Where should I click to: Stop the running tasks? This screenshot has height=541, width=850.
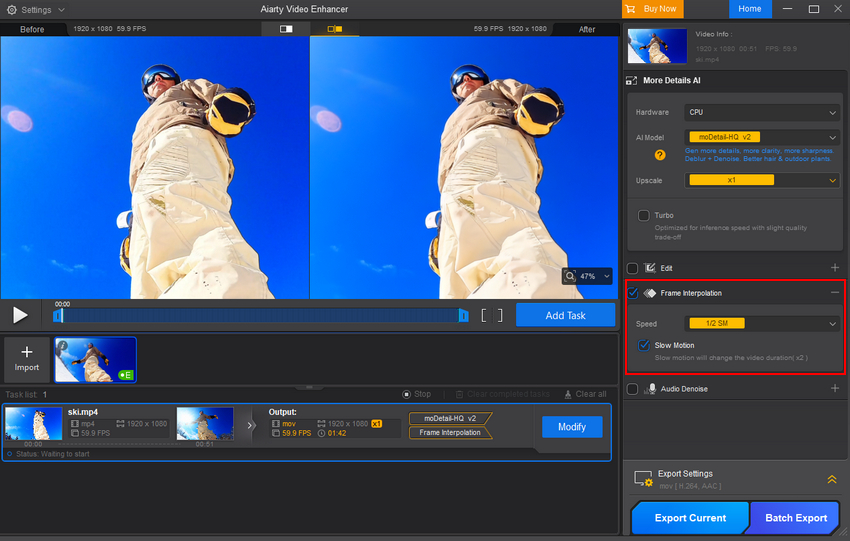pyautogui.click(x=416, y=394)
